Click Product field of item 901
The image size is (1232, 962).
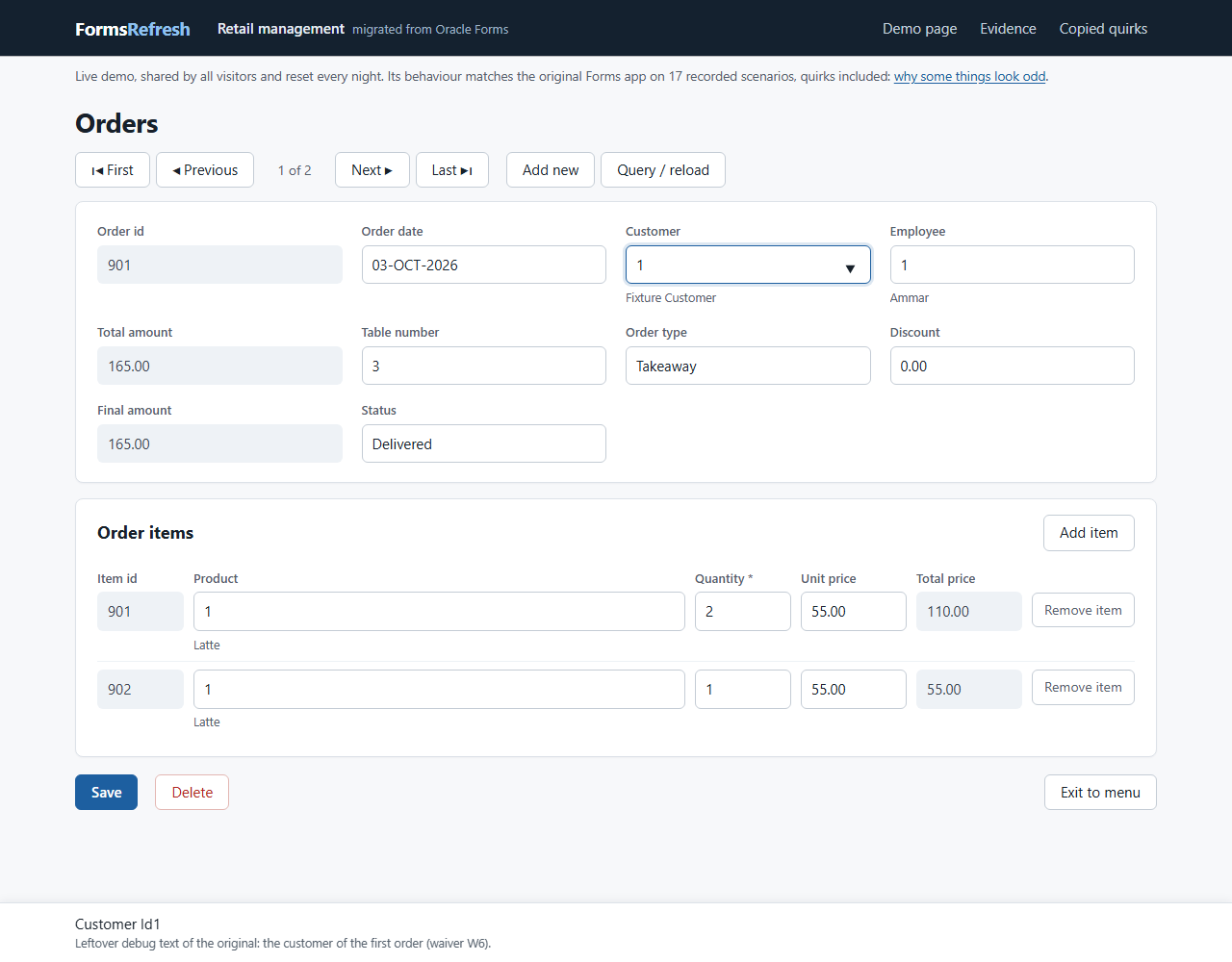[x=439, y=612]
